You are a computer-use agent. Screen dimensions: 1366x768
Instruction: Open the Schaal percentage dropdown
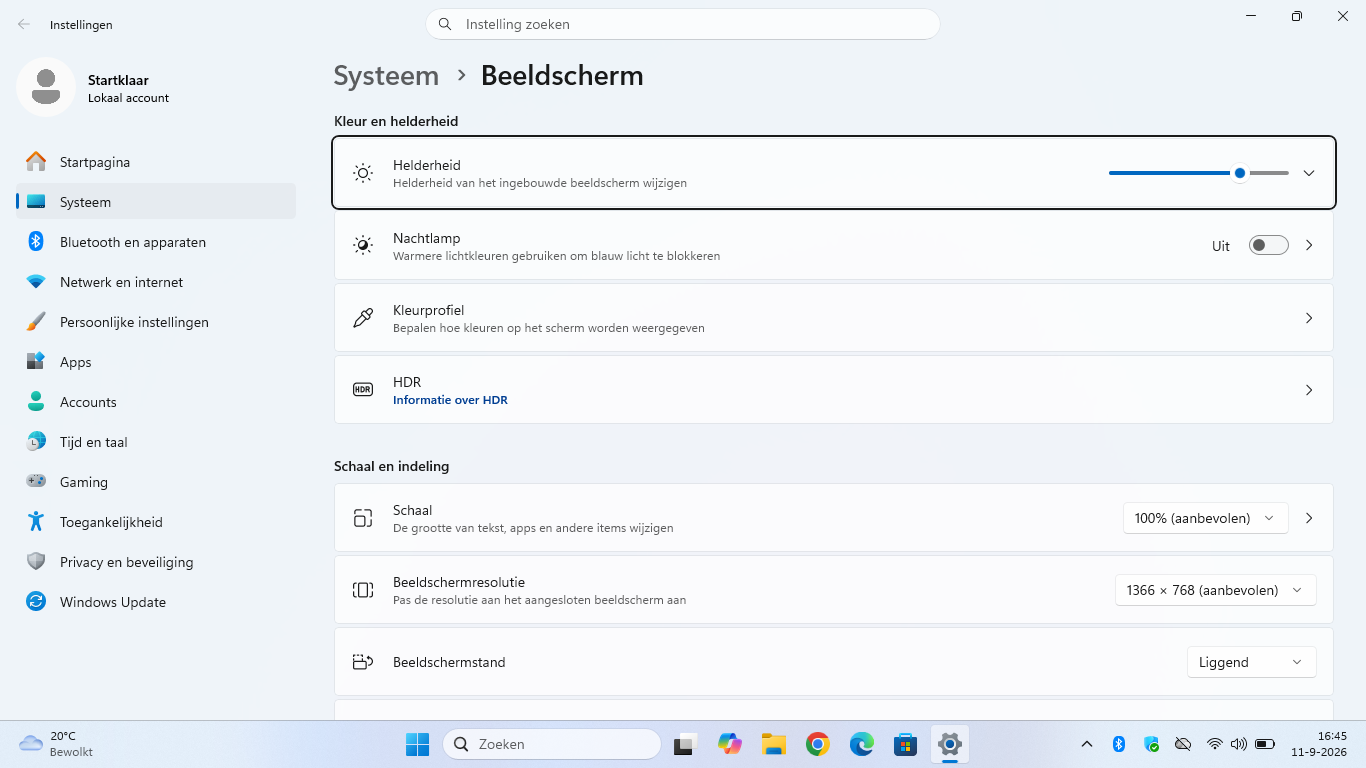[1206, 518]
